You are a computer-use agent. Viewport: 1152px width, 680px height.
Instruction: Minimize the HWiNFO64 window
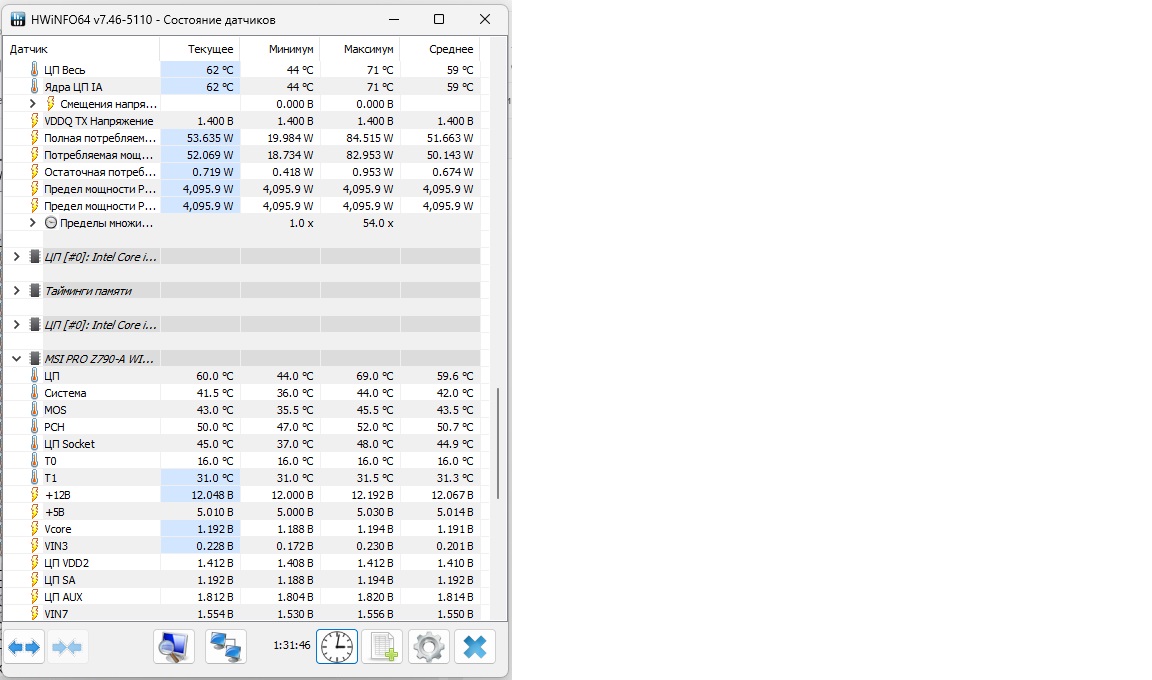click(x=395, y=19)
